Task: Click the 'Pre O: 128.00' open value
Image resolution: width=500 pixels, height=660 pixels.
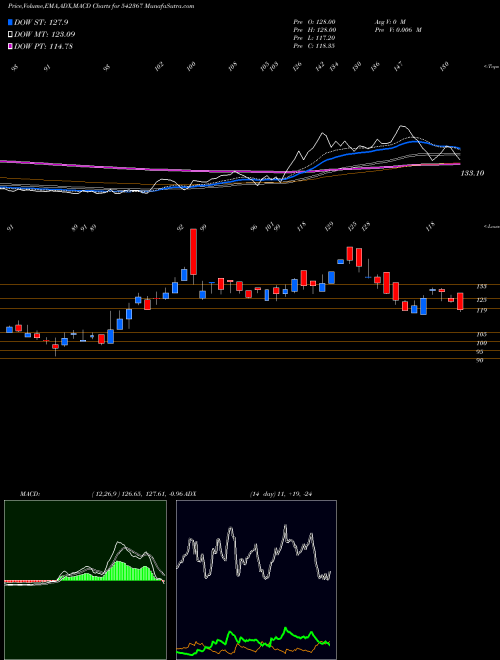Action: (314, 21)
